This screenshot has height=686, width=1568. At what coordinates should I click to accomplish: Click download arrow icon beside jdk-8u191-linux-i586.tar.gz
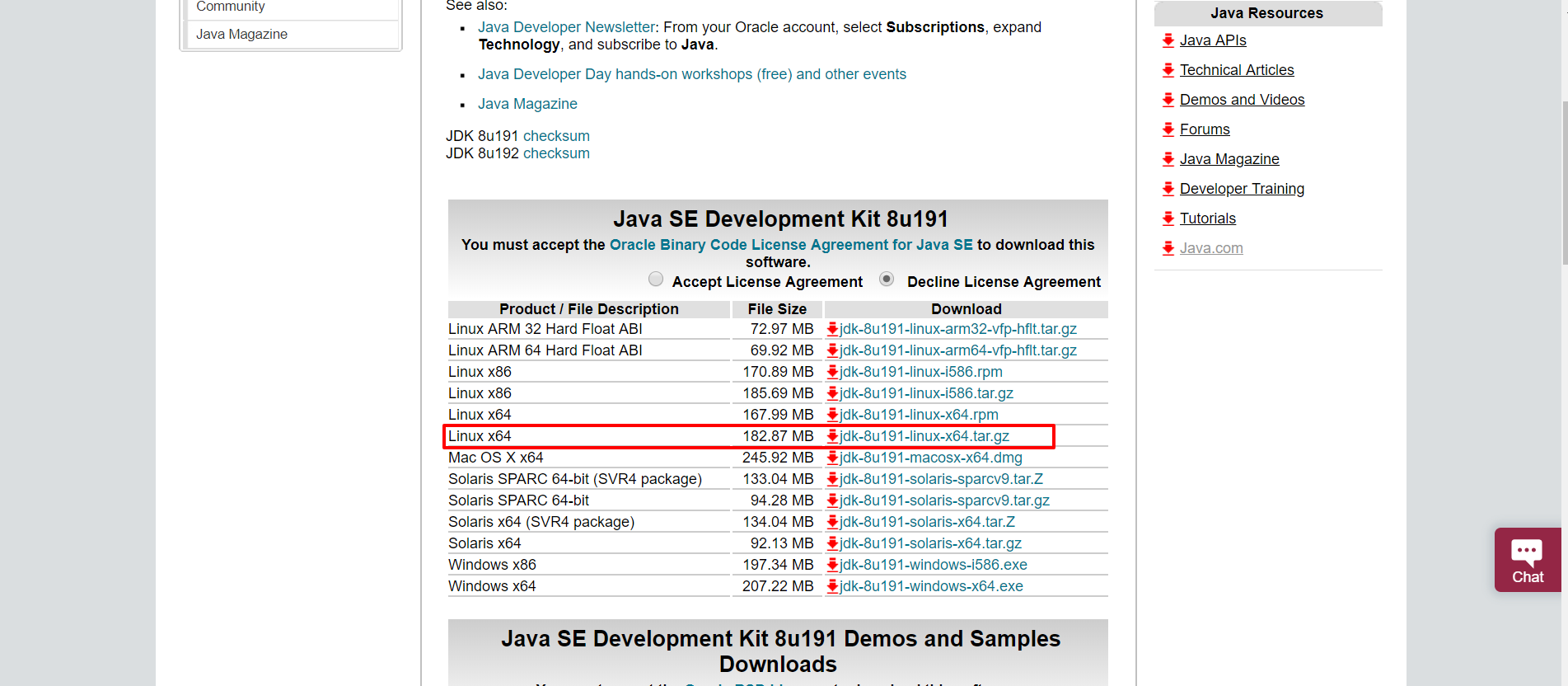click(832, 393)
